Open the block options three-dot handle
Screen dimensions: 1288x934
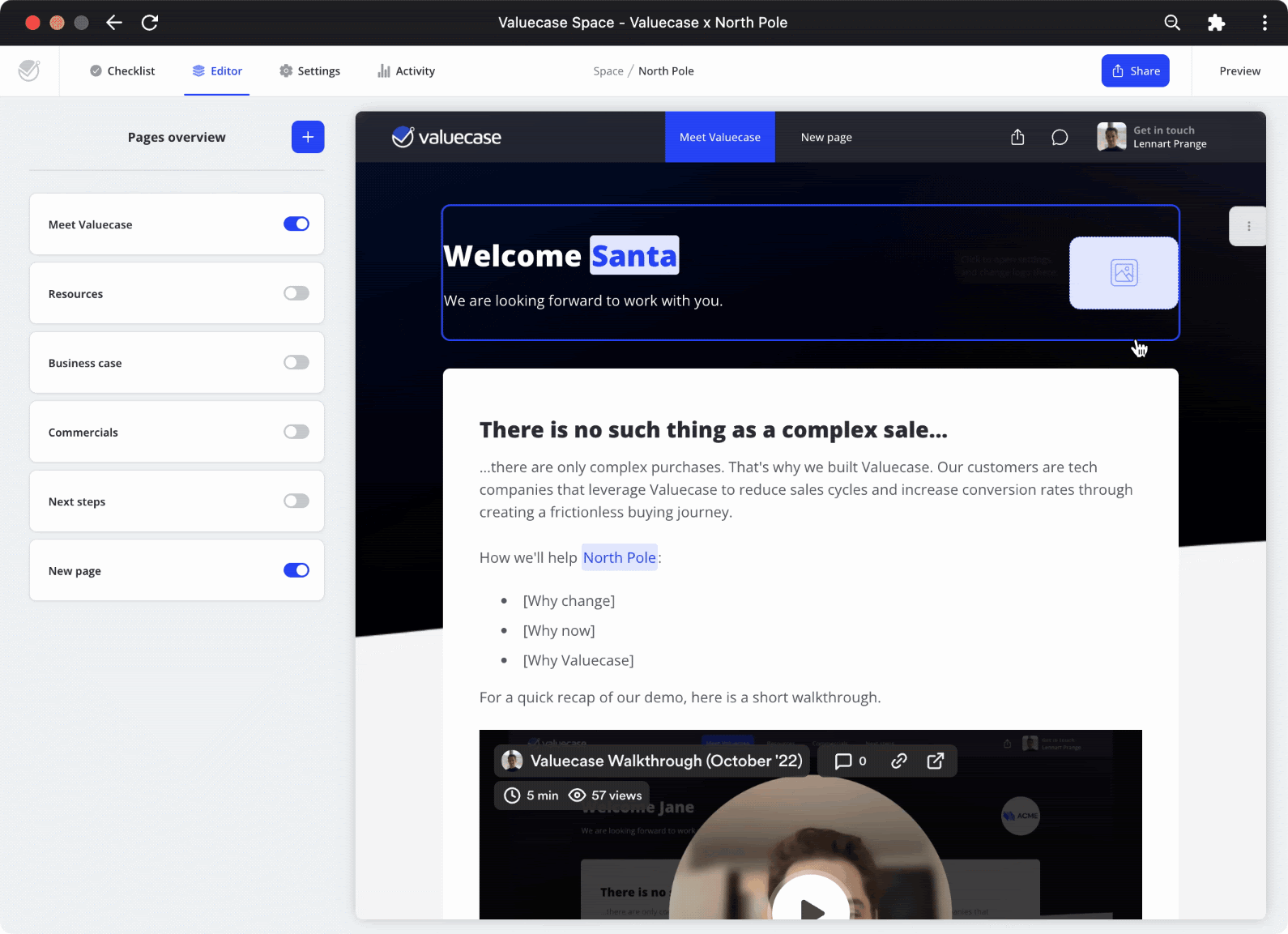pos(1248,227)
